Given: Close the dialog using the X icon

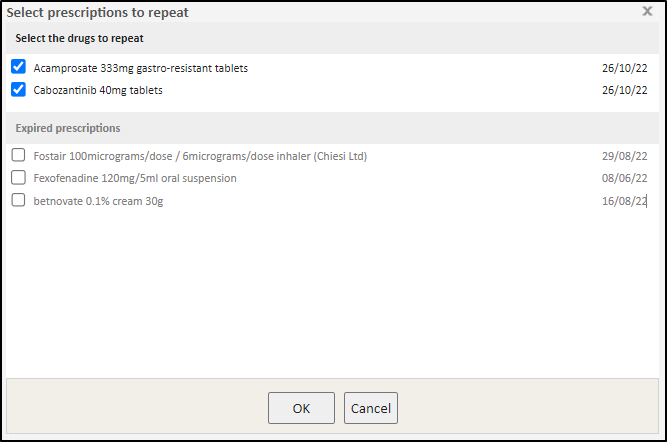Looking at the screenshot, I should 648,12.
